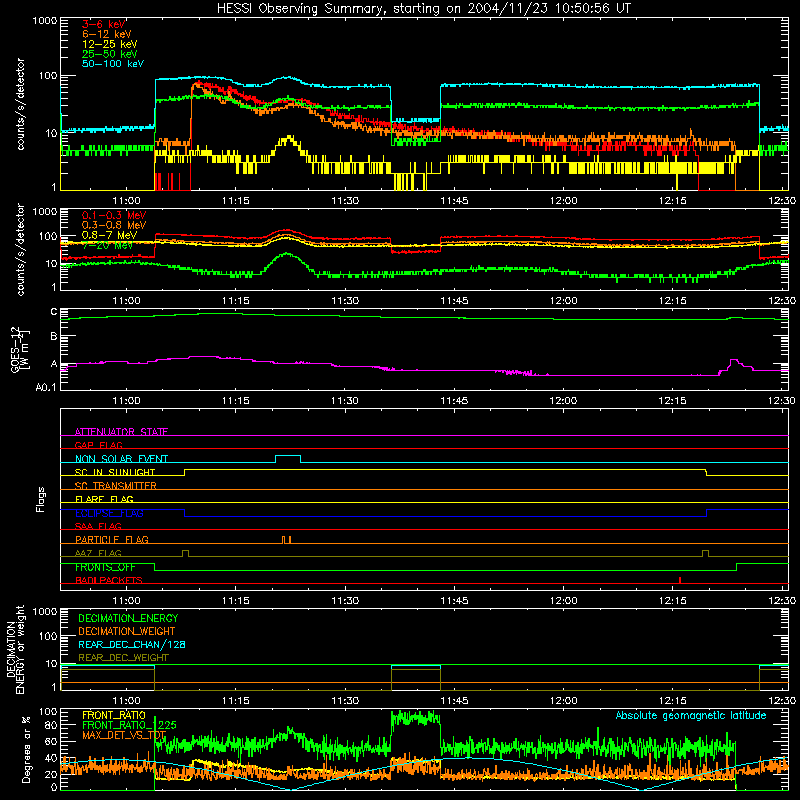The height and width of the screenshot is (800, 800).
Task: Click the REAR_DEC_CHAN/128 legend label
Action: [132, 644]
